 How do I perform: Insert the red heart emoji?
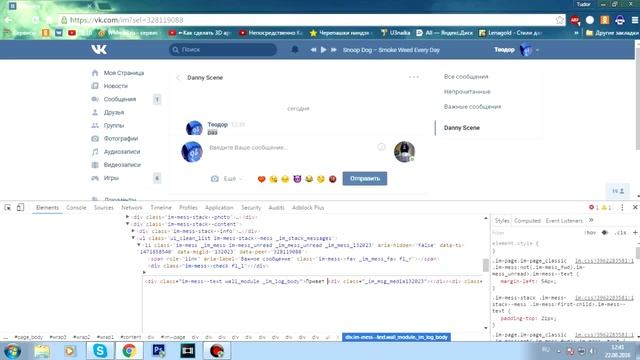click(x=261, y=179)
